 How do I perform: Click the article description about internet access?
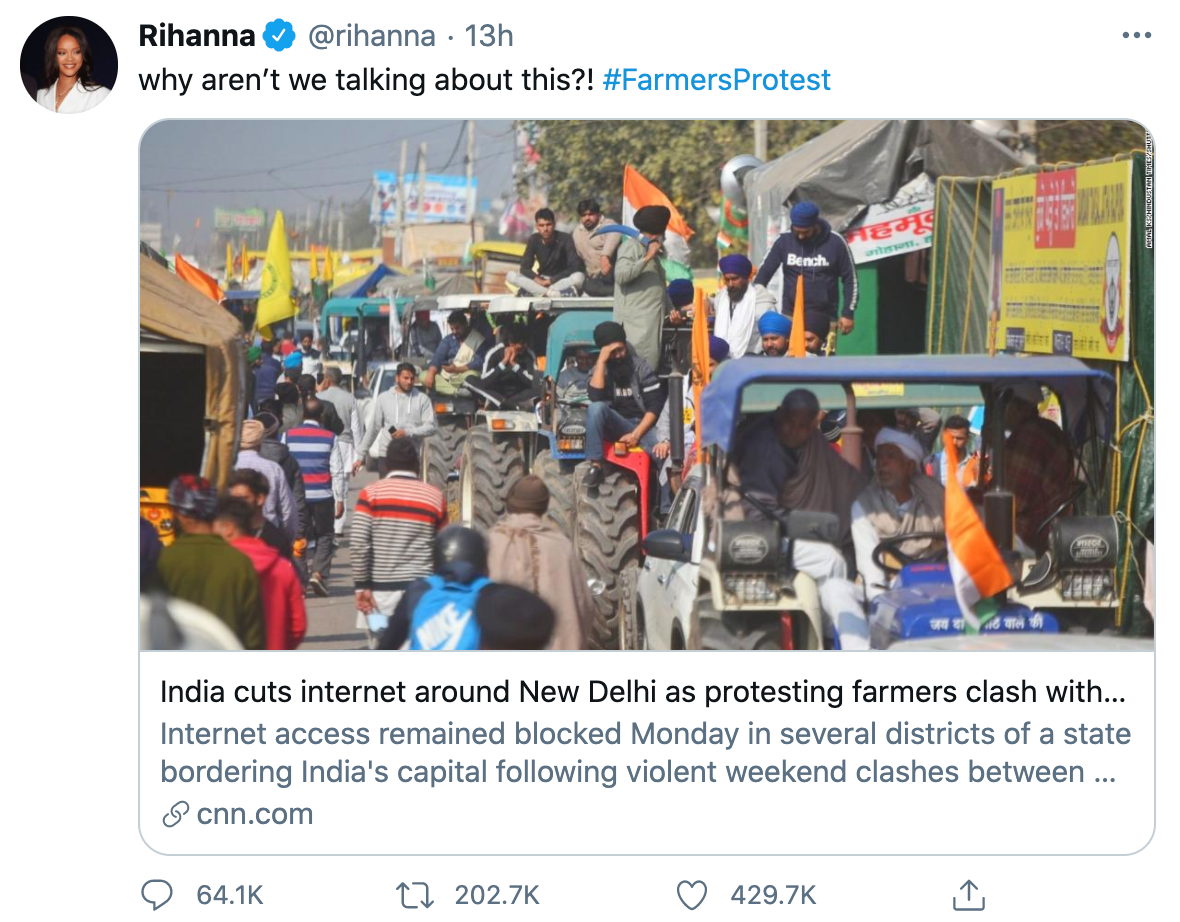point(645,752)
